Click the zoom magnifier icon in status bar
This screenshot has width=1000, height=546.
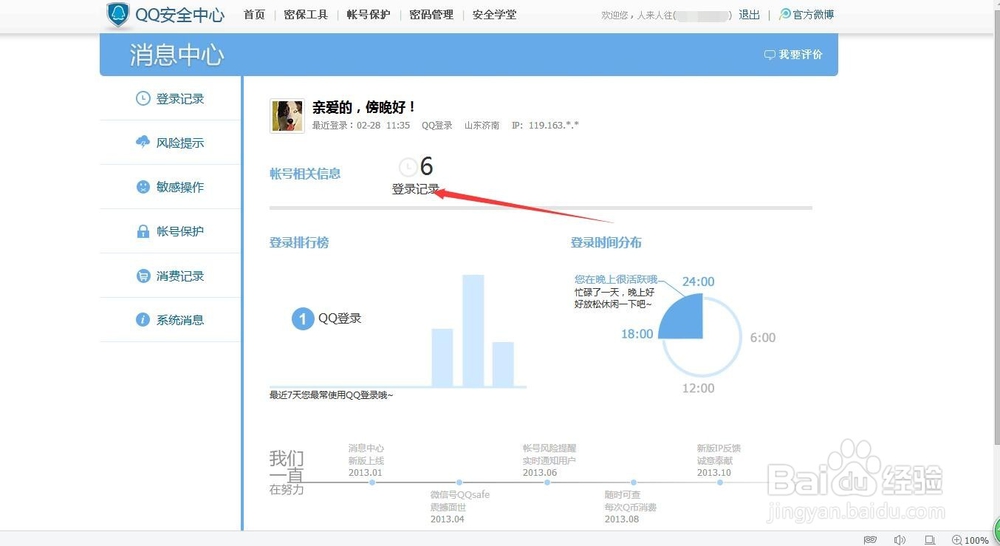coord(957,540)
